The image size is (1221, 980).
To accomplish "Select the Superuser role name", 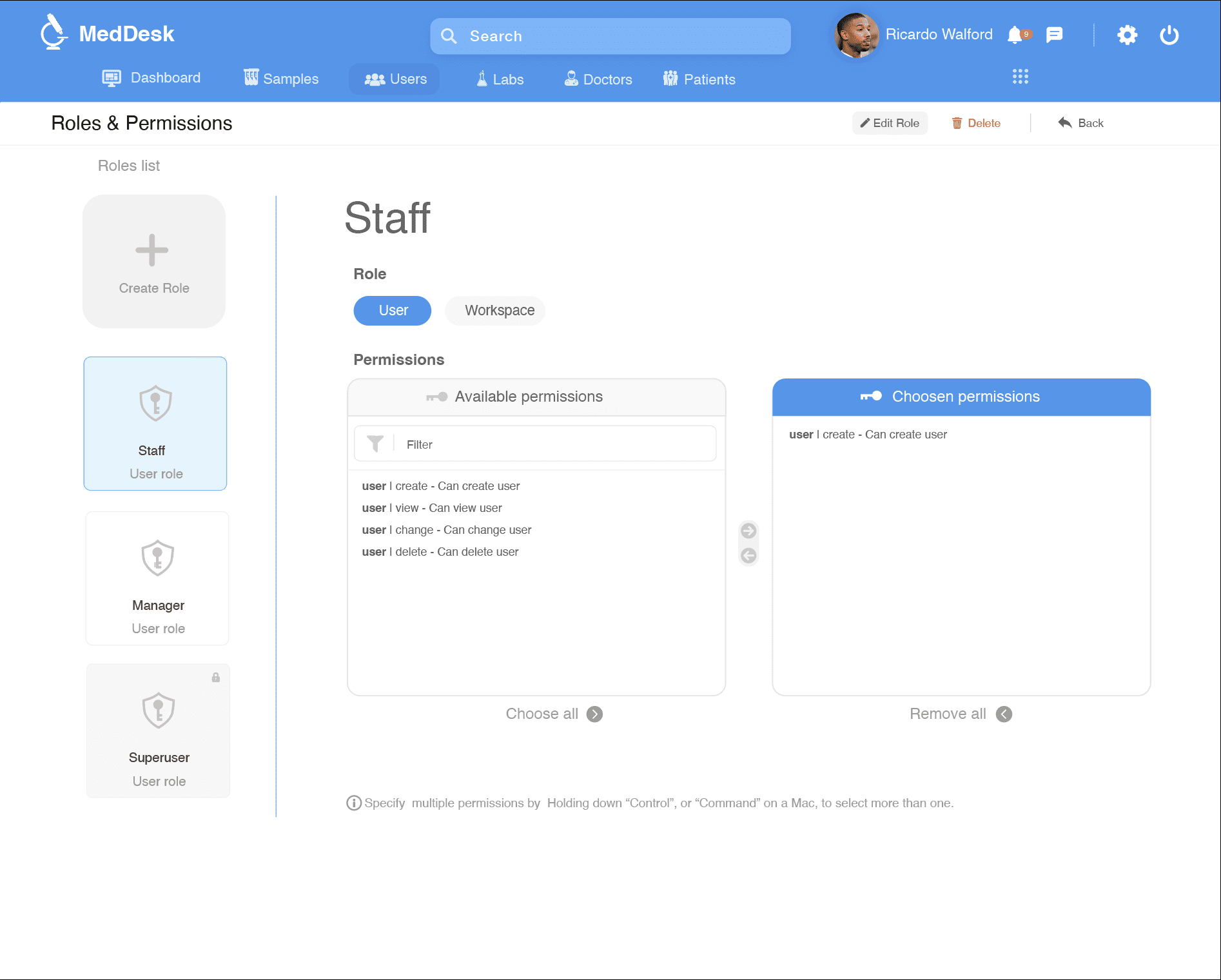I will (x=159, y=757).
